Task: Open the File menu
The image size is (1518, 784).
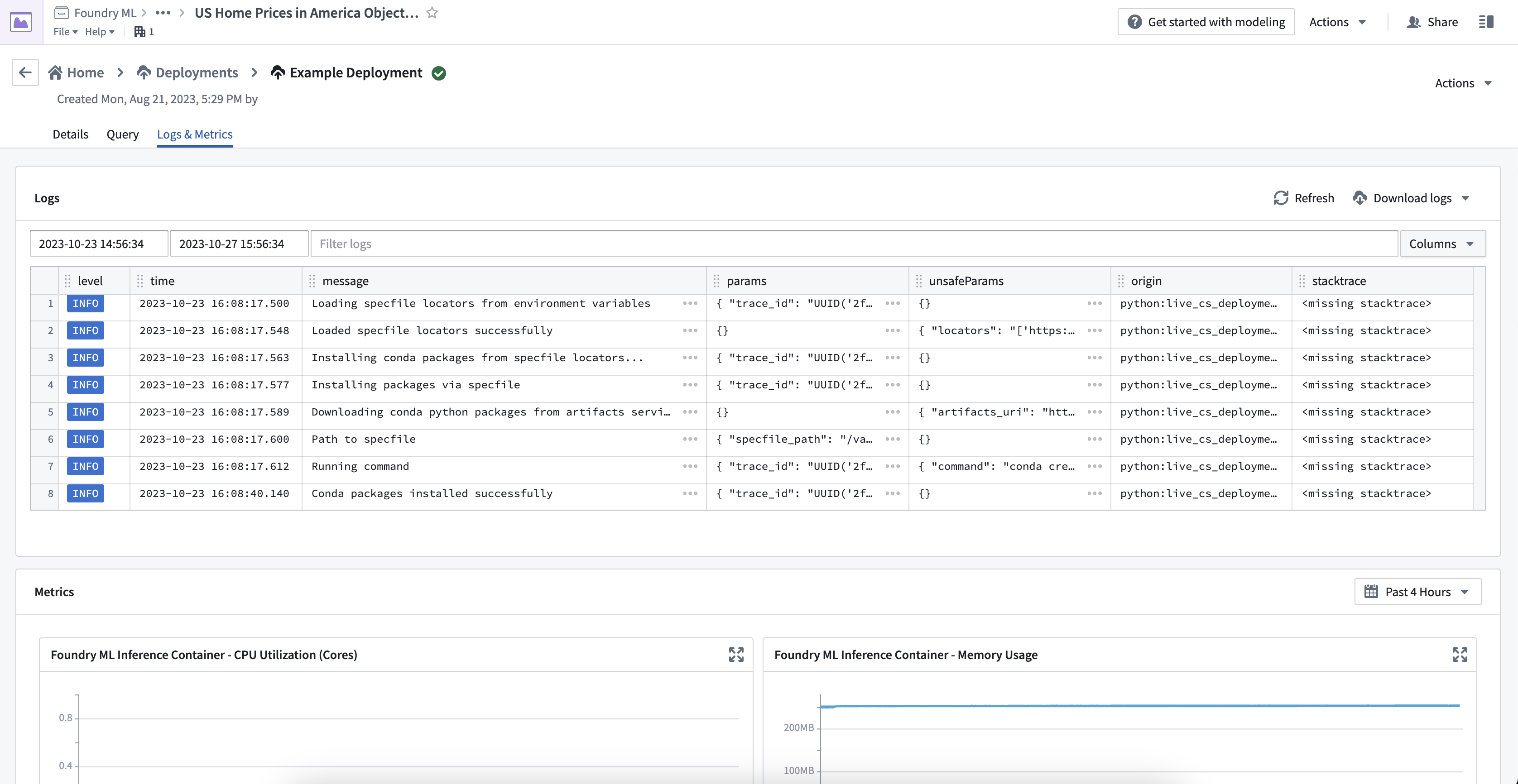Action: (65, 32)
